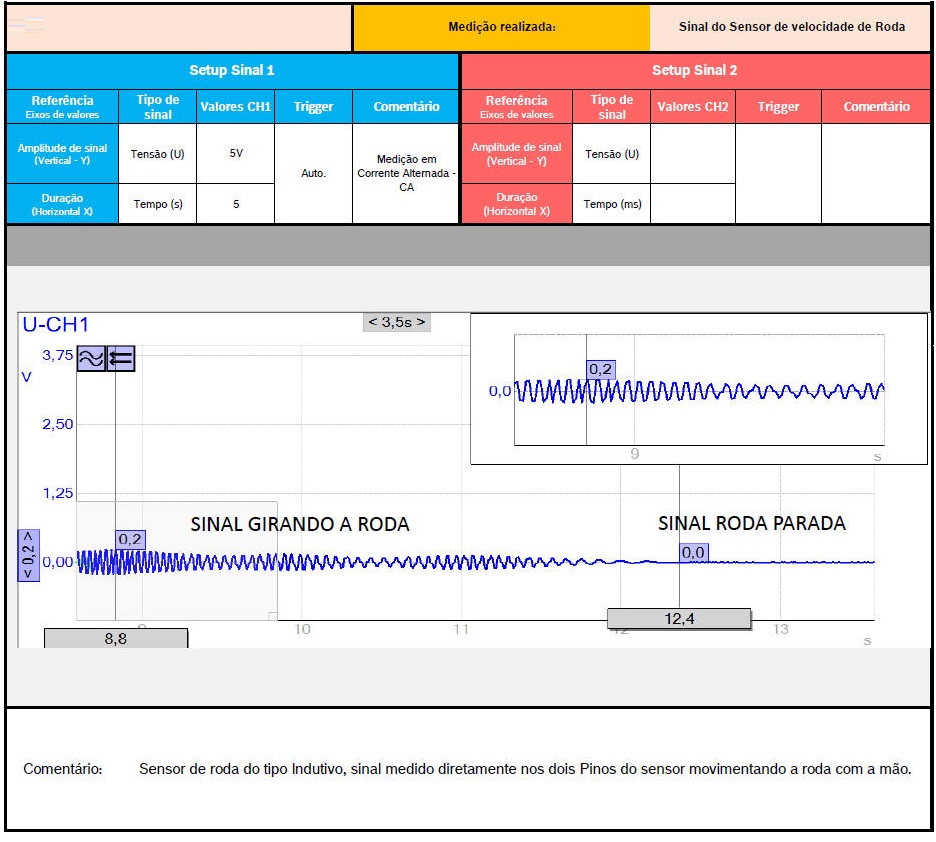Select the U-CH1 channel label
Screen dimensions: 936x842
pyautogui.click(x=55, y=325)
